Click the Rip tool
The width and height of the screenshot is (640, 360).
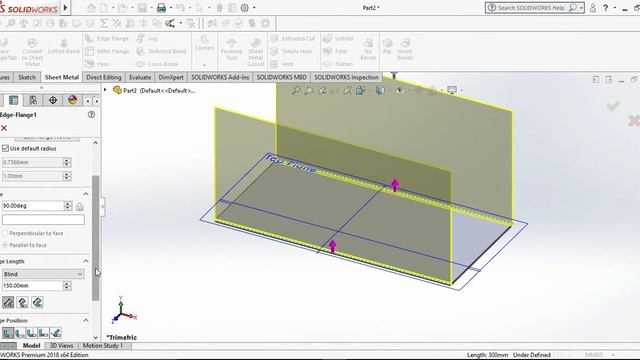pos(387,46)
